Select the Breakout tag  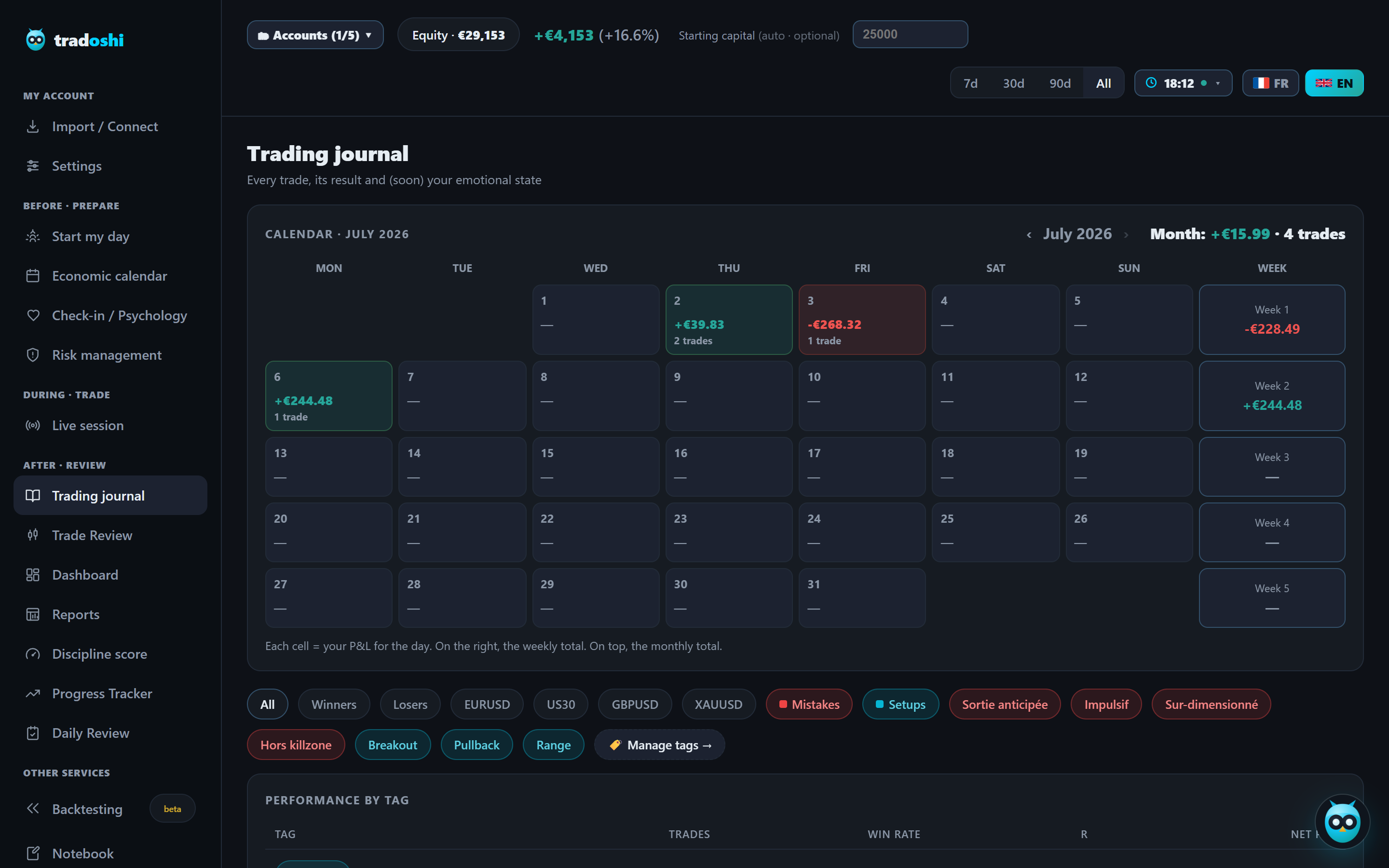393,745
